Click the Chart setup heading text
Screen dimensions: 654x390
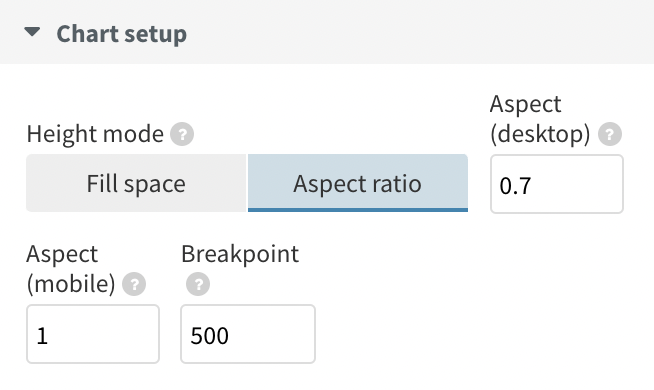pyautogui.click(x=121, y=34)
